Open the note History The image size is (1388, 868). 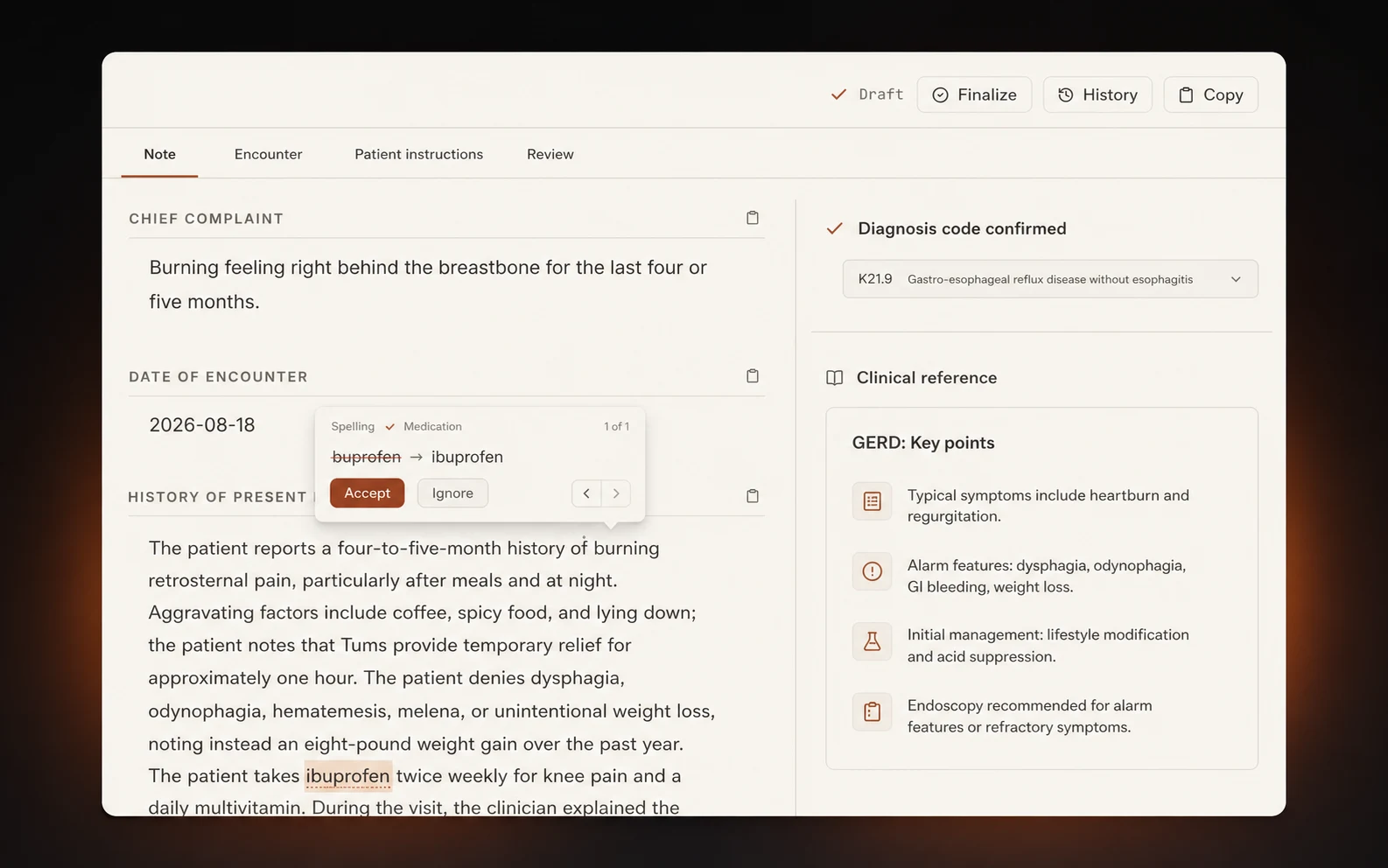click(x=1097, y=94)
